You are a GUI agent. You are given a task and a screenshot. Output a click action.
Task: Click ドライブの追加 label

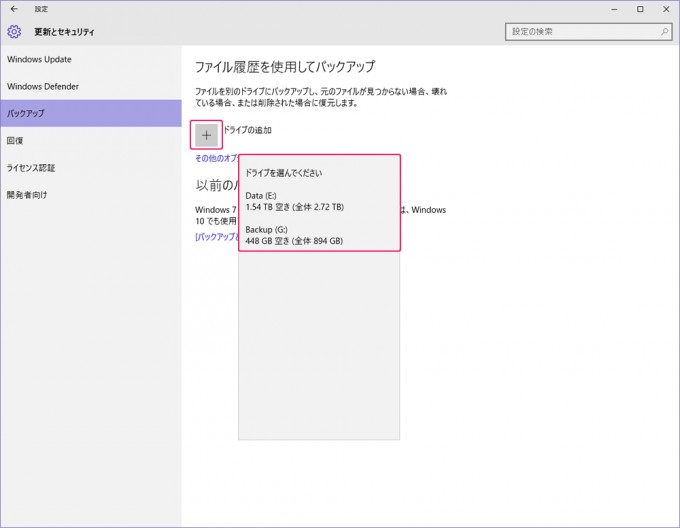tap(248, 130)
